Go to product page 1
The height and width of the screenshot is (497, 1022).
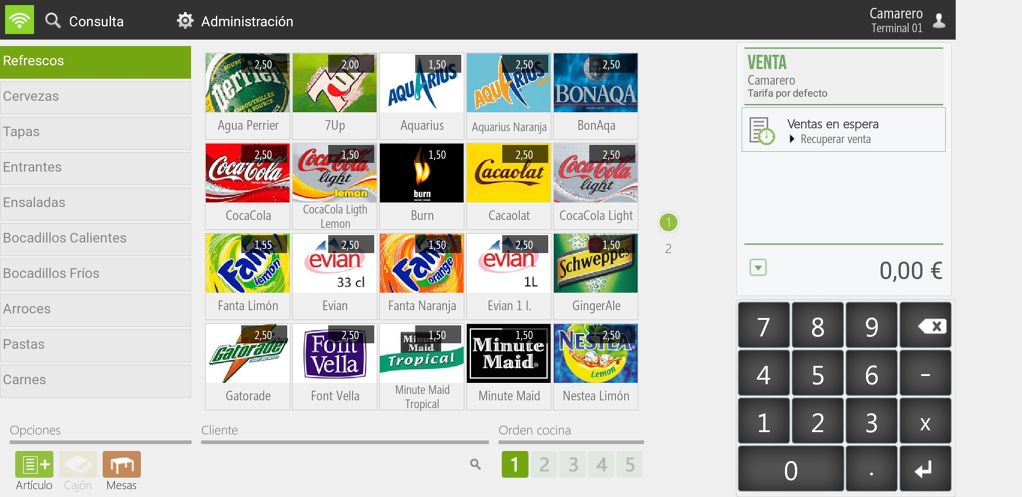tap(668, 223)
